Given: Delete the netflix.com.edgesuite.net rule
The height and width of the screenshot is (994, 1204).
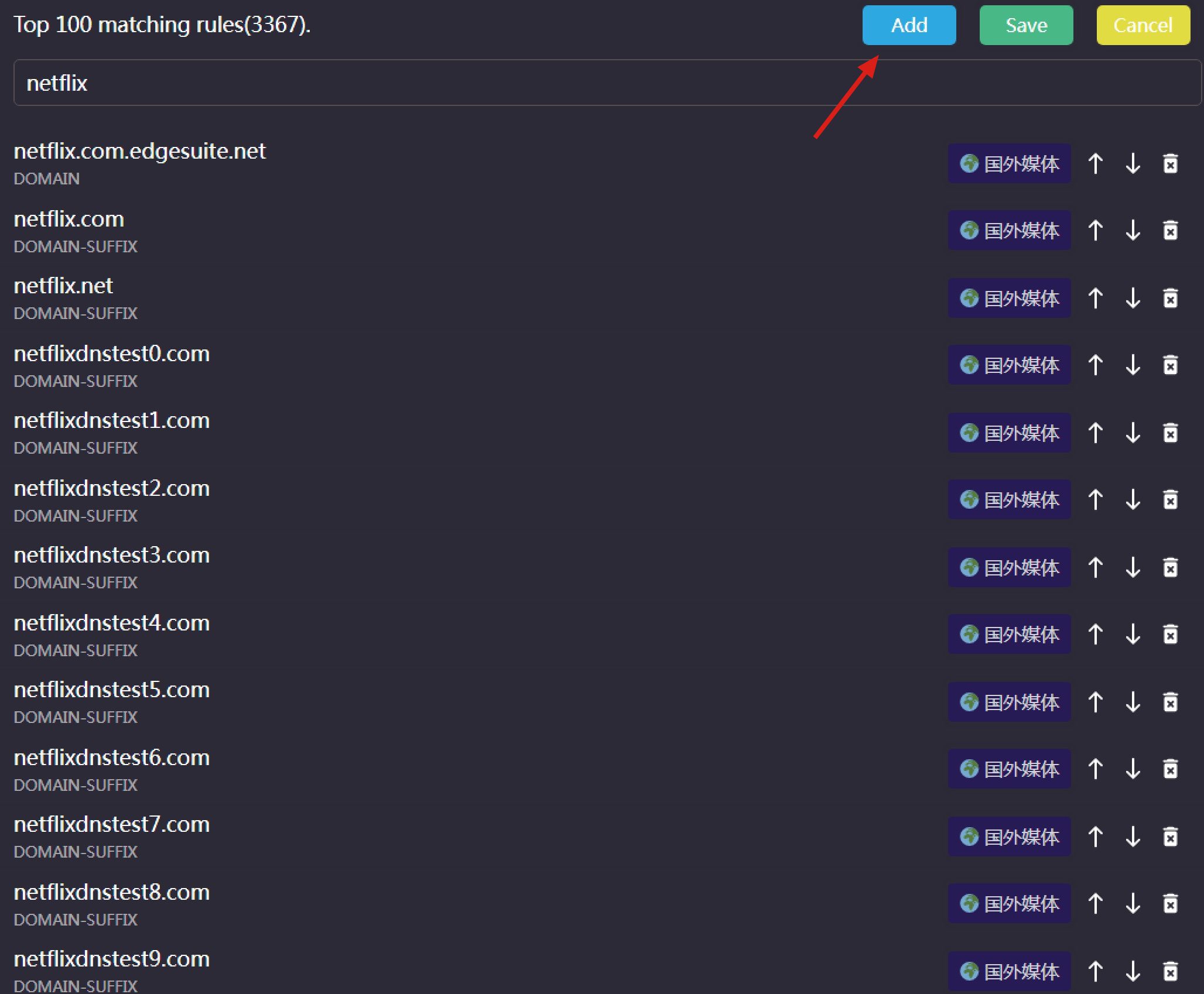Looking at the screenshot, I should pyautogui.click(x=1170, y=163).
